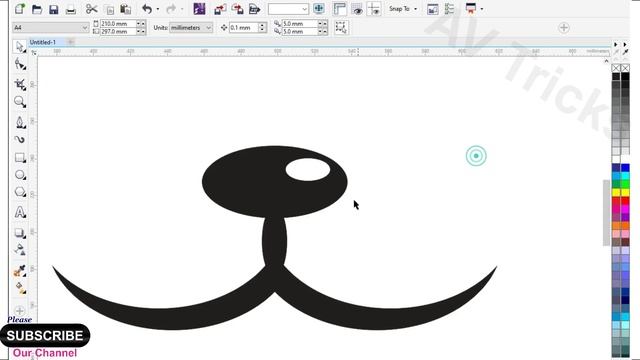Click the Copy icon
The height and width of the screenshot is (360, 640).
tap(109, 9)
